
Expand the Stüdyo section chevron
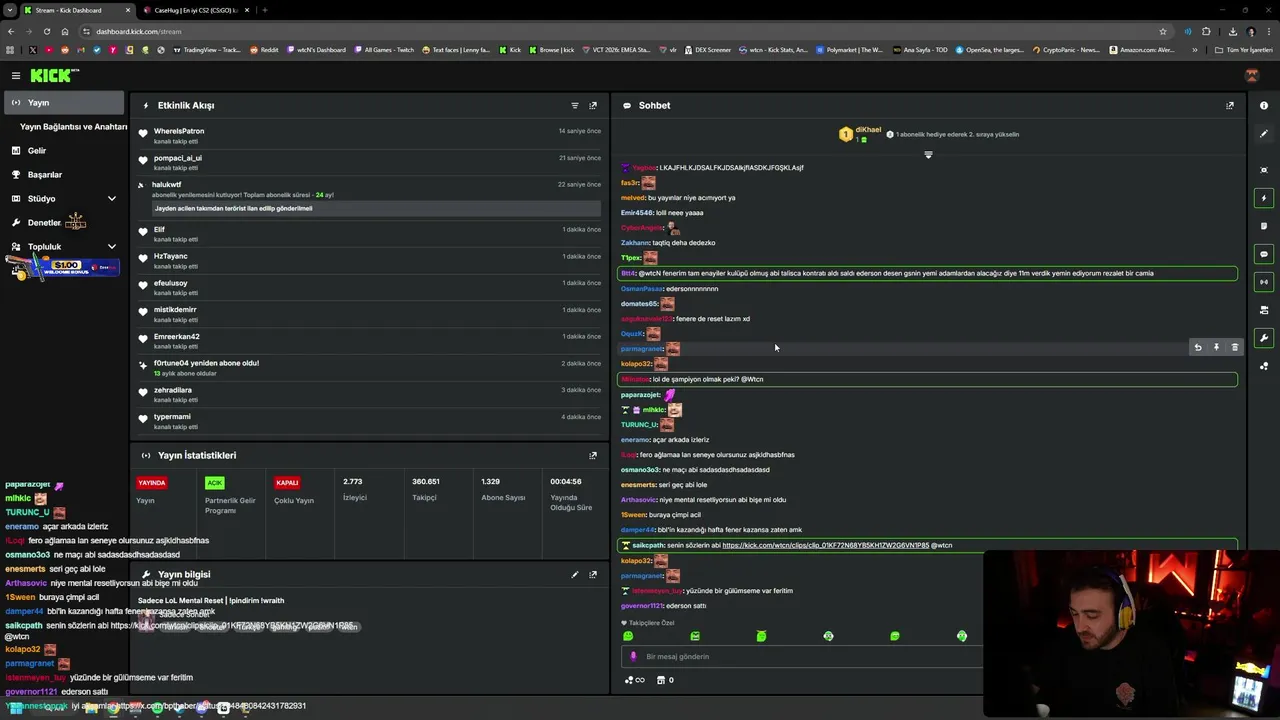(x=111, y=198)
